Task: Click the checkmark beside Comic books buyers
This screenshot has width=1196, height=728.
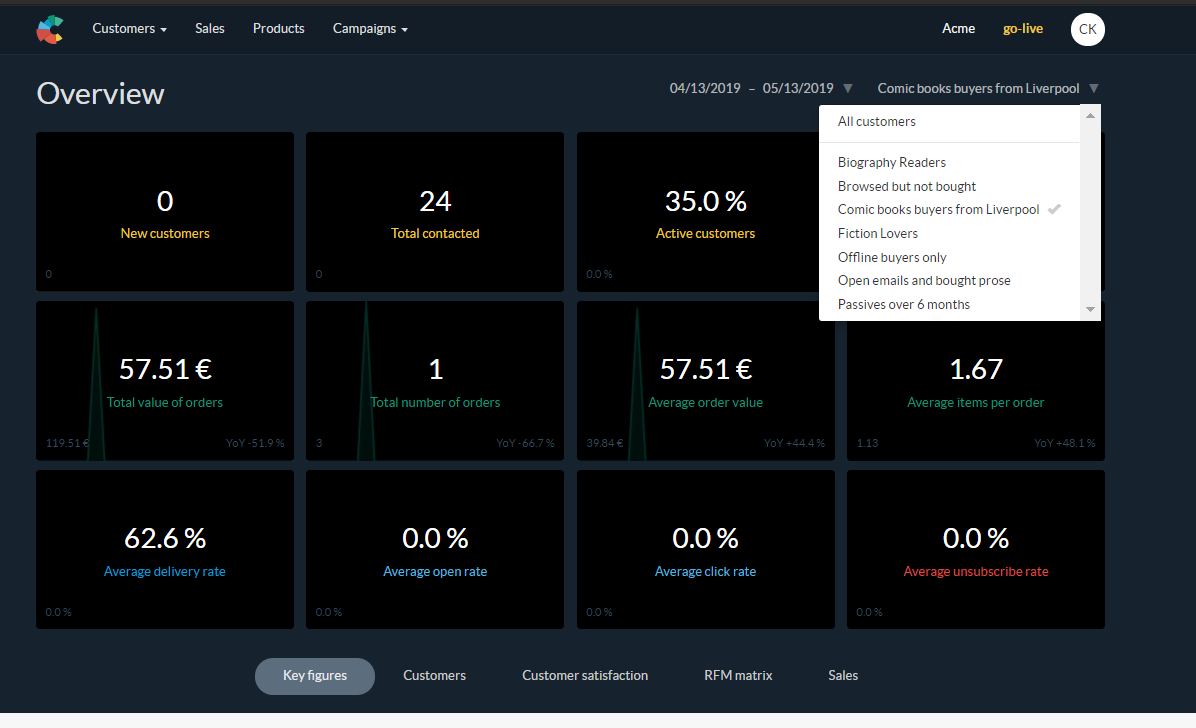Action: 1053,210
